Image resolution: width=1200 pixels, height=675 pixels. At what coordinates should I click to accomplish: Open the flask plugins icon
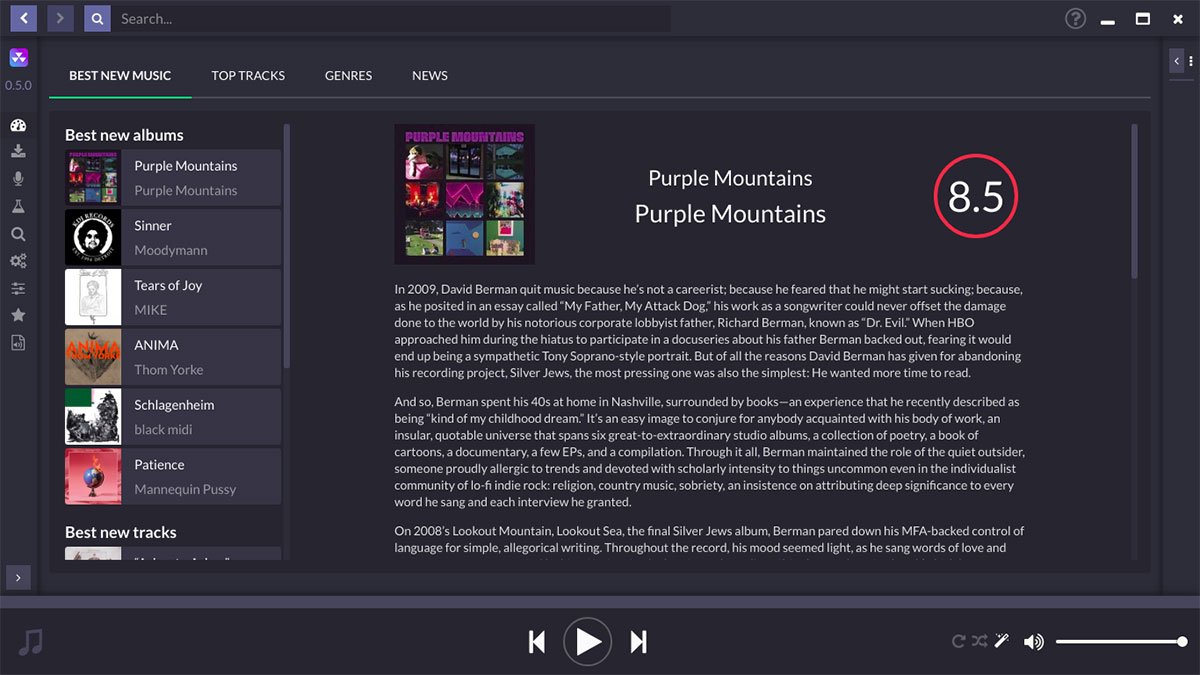point(18,206)
